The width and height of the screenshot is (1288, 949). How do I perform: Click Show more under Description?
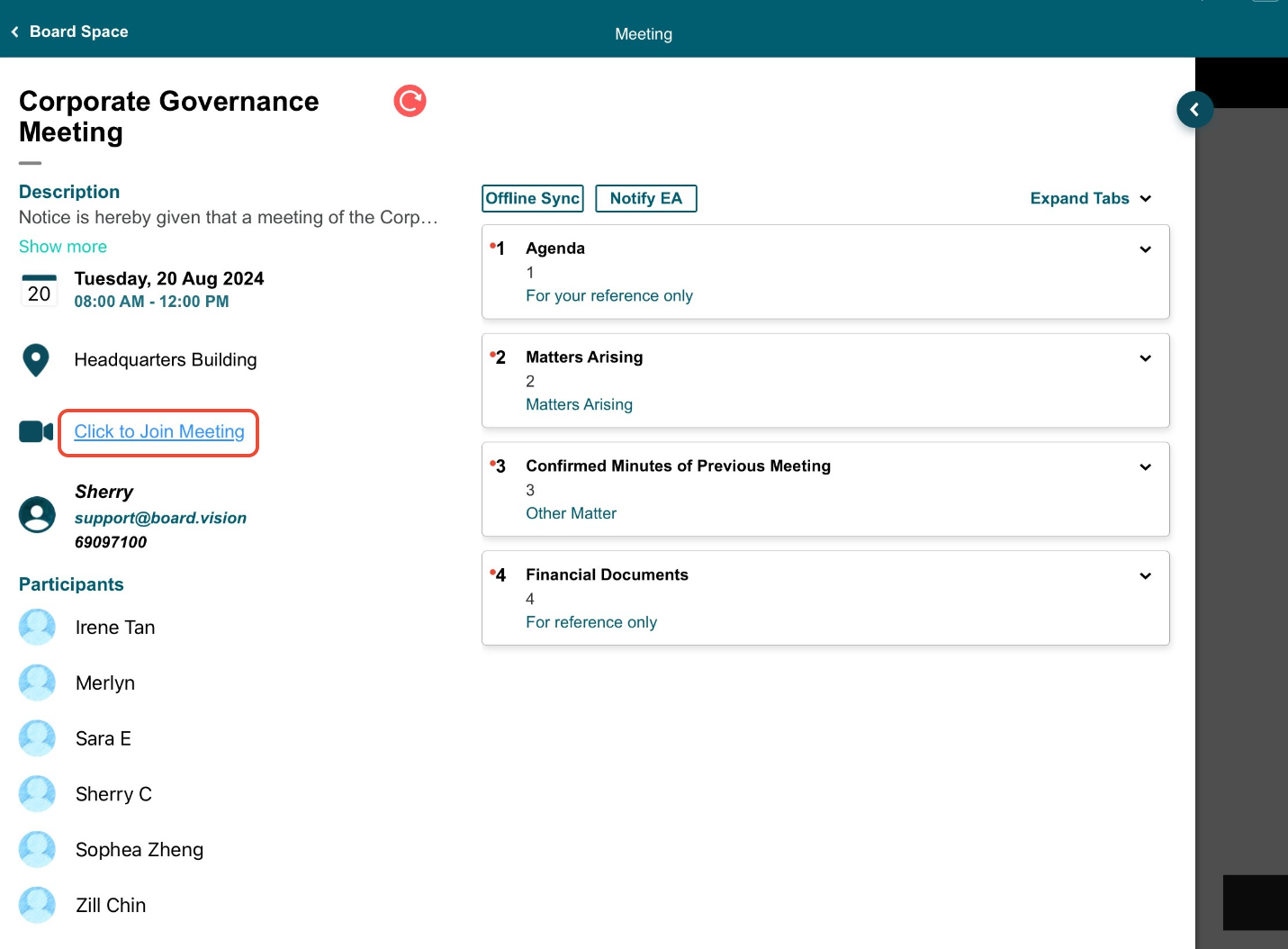point(63,247)
